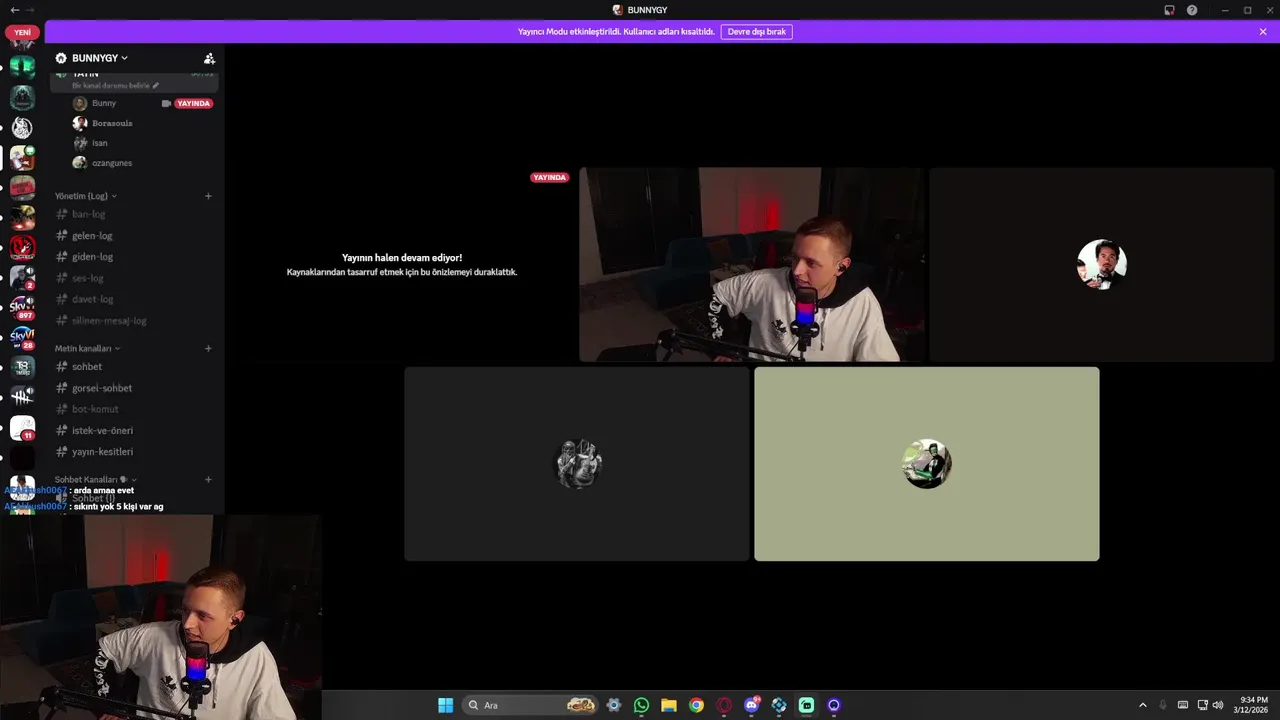Image resolution: width=1280 pixels, height=720 pixels.
Task: Add a channel to 'Sohbet Kanalları' category
Action: point(208,479)
